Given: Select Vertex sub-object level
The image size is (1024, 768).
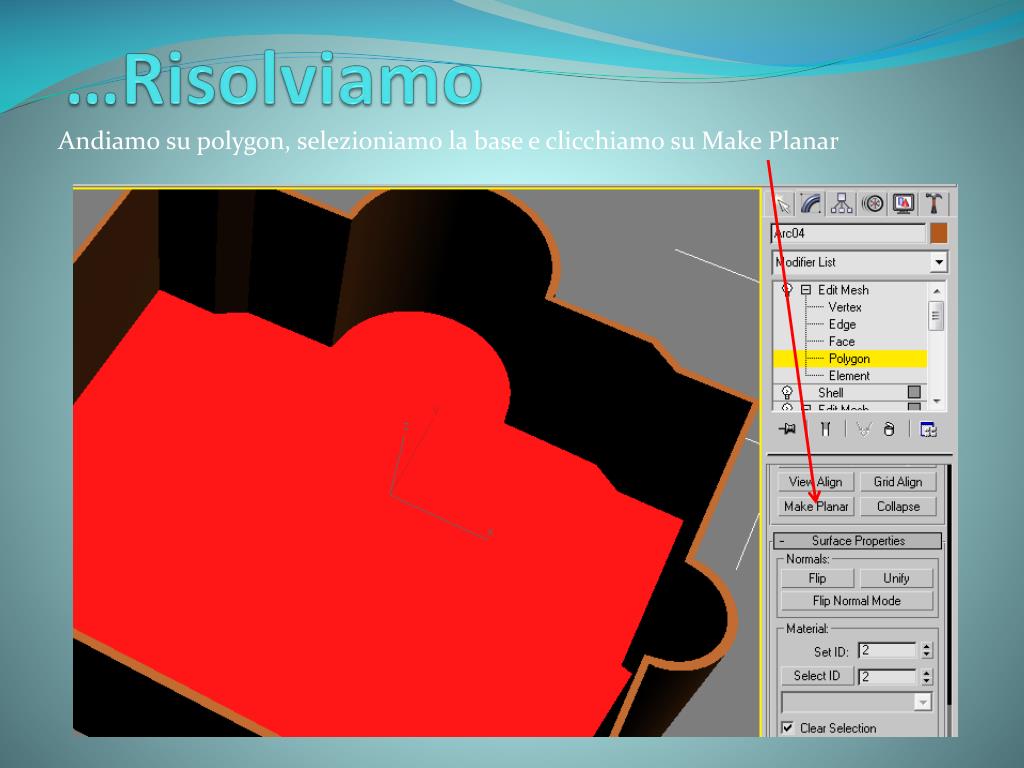Looking at the screenshot, I should tap(844, 307).
